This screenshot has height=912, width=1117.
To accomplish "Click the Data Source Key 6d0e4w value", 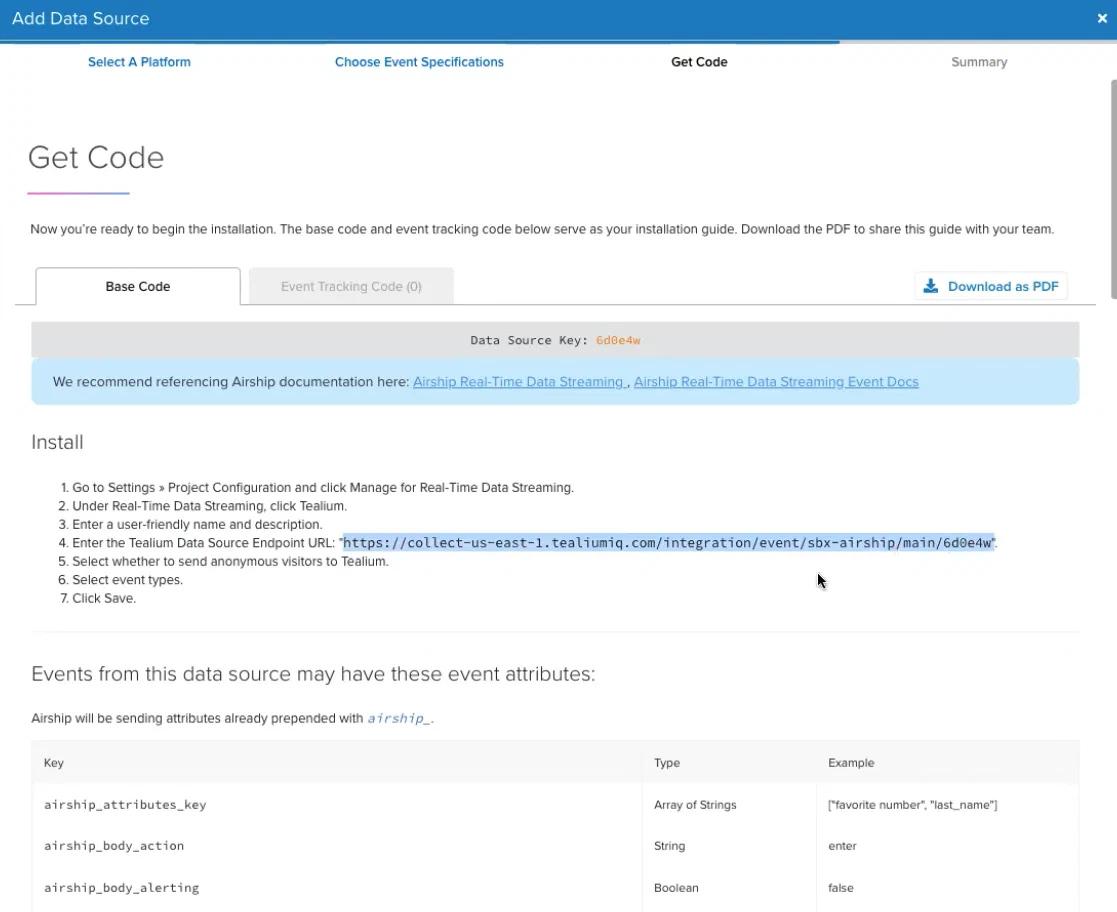I will [618, 340].
